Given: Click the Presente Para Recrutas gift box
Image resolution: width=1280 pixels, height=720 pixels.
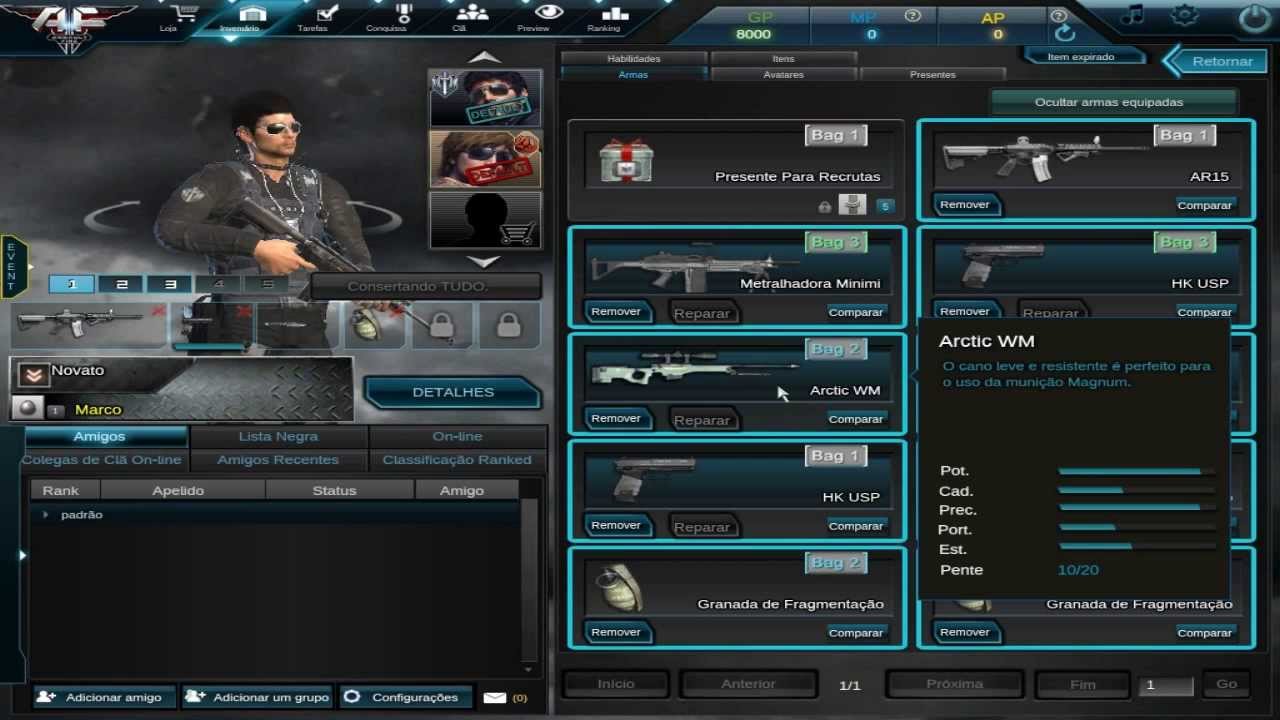Looking at the screenshot, I should (627, 161).
